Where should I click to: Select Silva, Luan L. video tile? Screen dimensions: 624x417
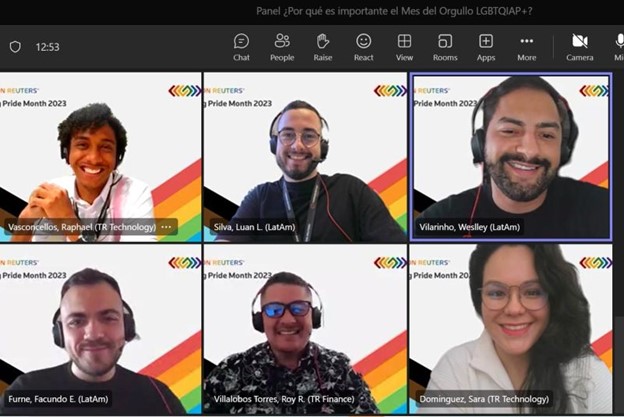coord(305,157)
